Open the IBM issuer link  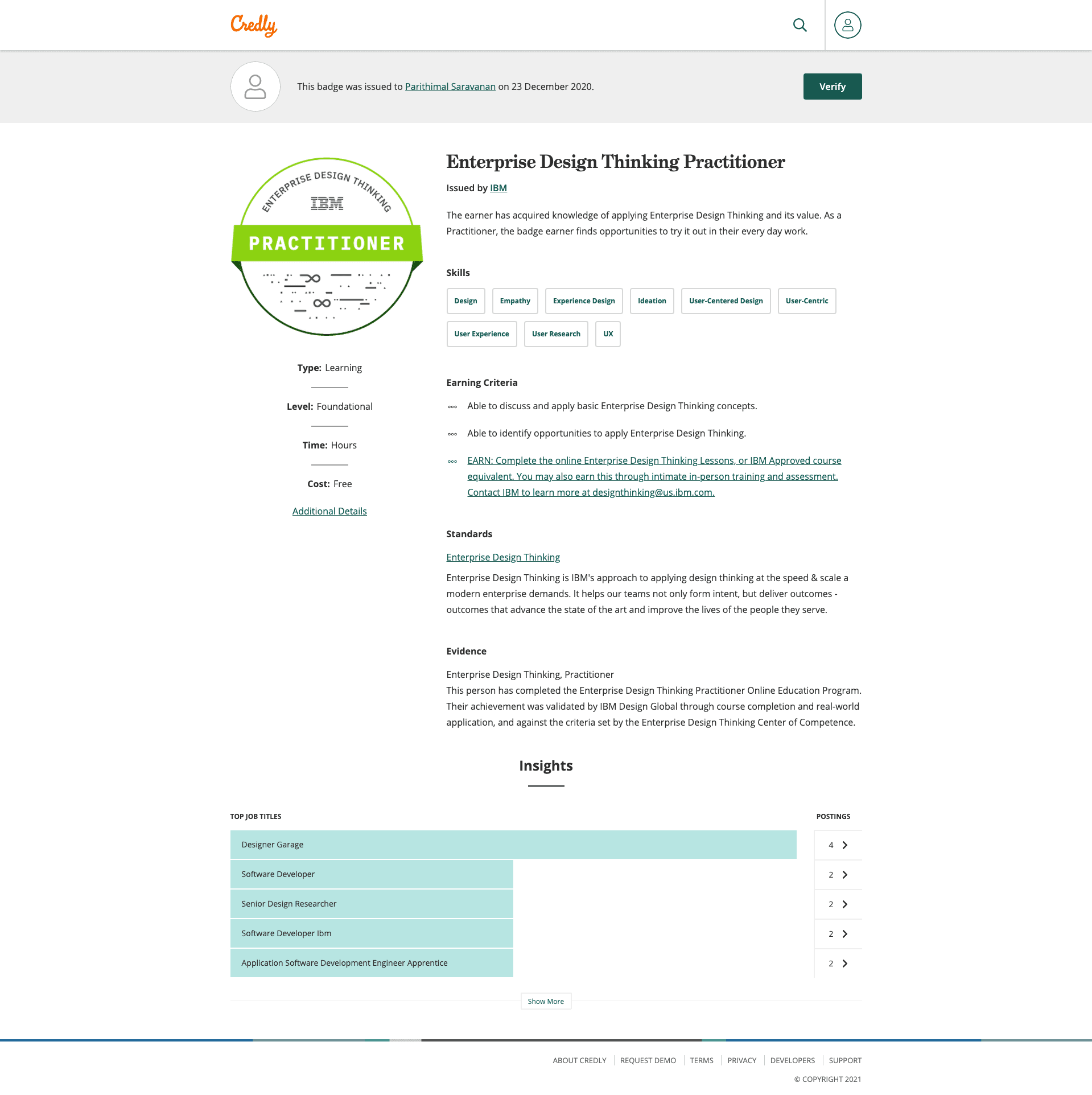[498, 188]
